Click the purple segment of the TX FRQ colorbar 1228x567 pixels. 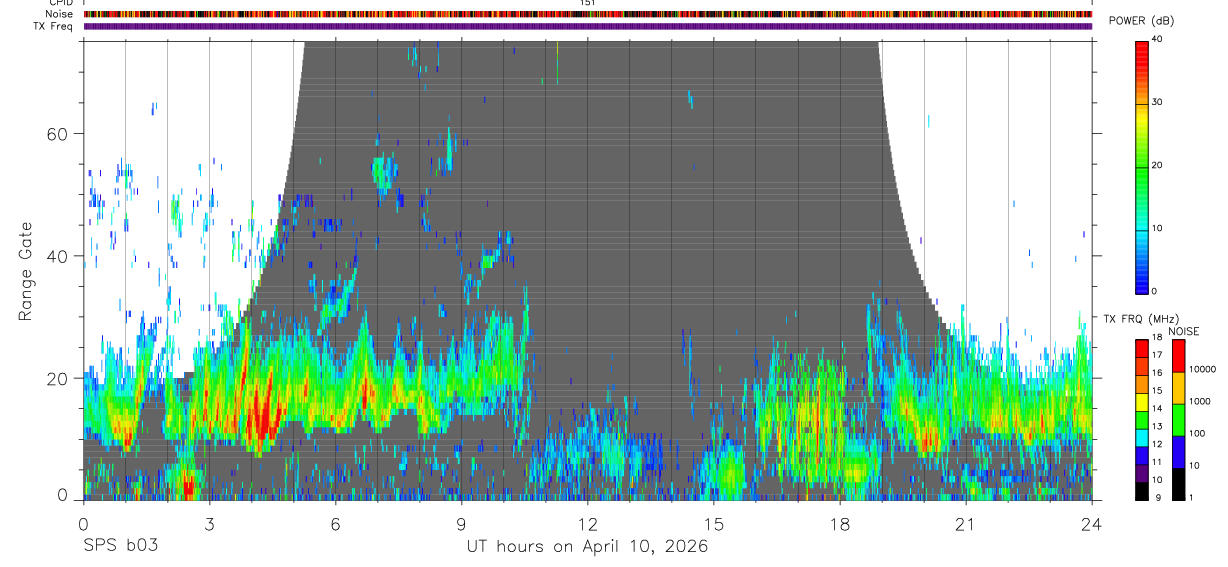click(1142, 473)
